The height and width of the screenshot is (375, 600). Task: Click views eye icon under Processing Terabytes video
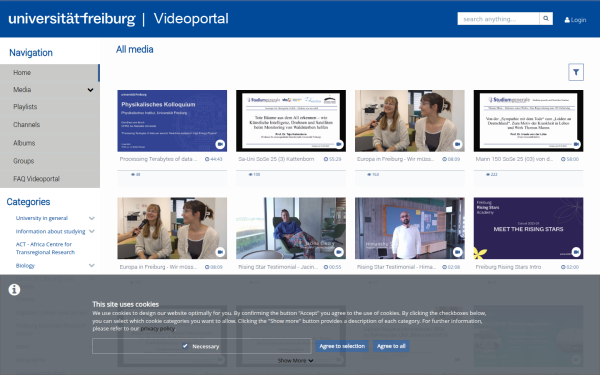(133, 174)
